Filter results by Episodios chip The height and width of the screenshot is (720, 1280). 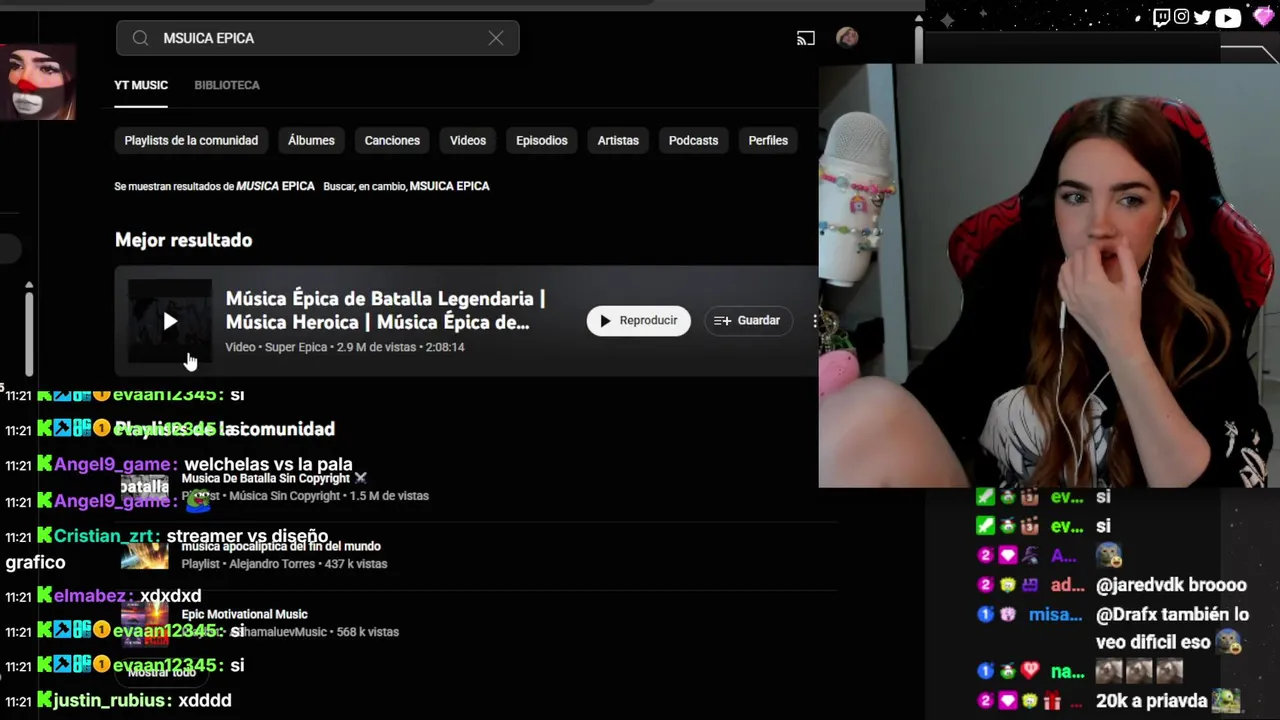(542, 140)
